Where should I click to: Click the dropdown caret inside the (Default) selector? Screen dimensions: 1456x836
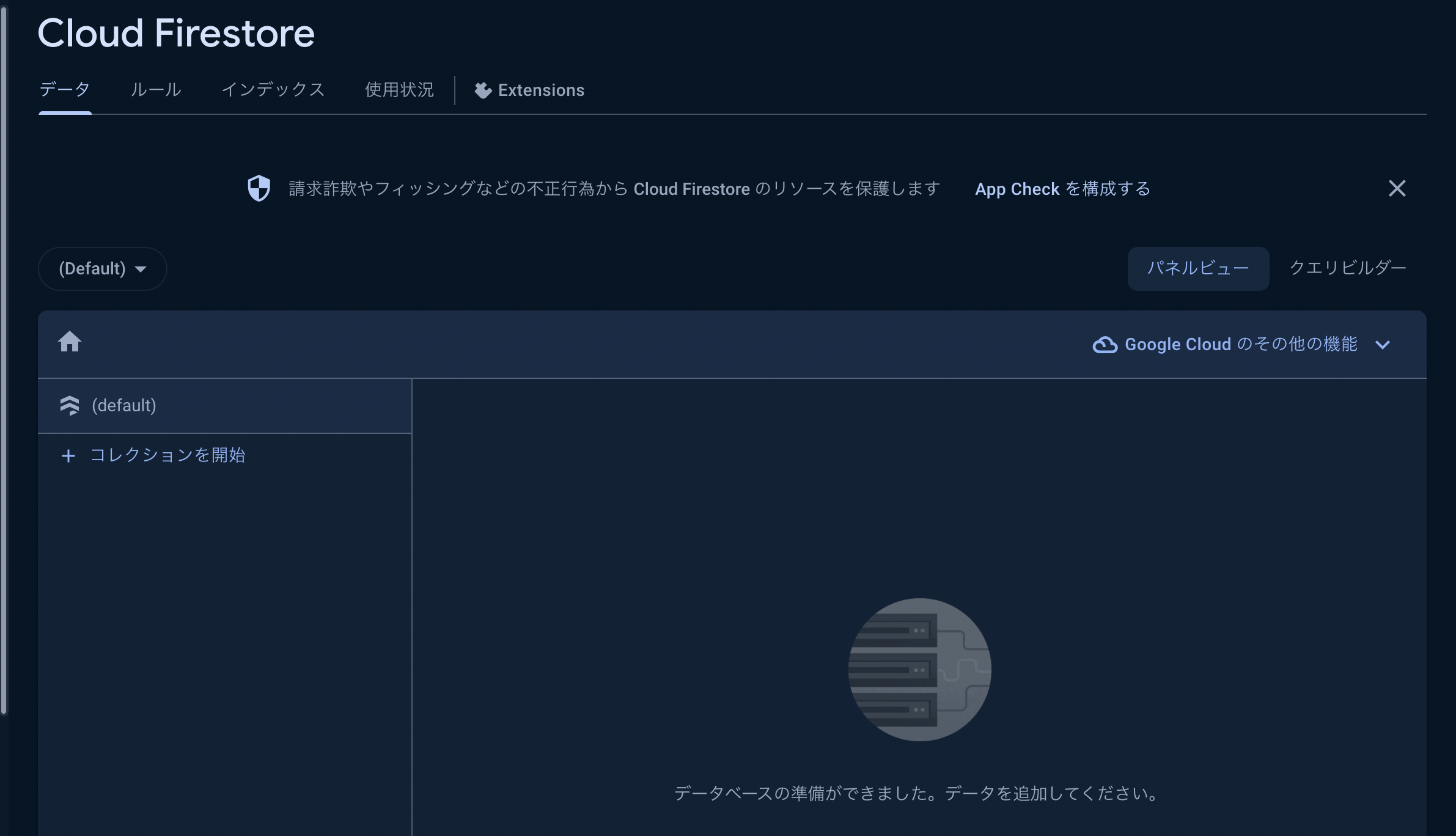pyautogui.click(x=142, y=269)
